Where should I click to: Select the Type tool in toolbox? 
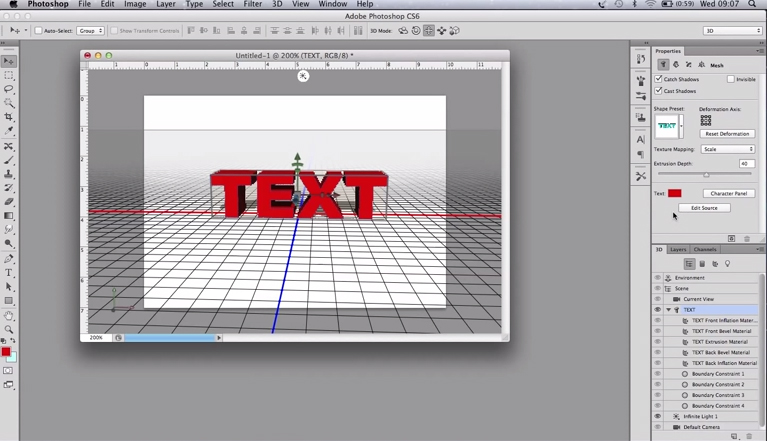(x=9, y=272)
